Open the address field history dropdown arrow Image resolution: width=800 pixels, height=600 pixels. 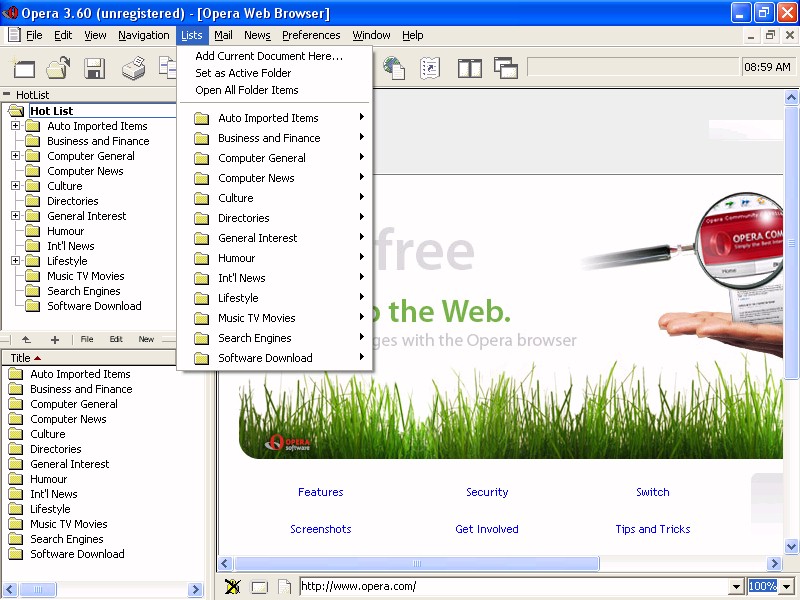(736, 586)
